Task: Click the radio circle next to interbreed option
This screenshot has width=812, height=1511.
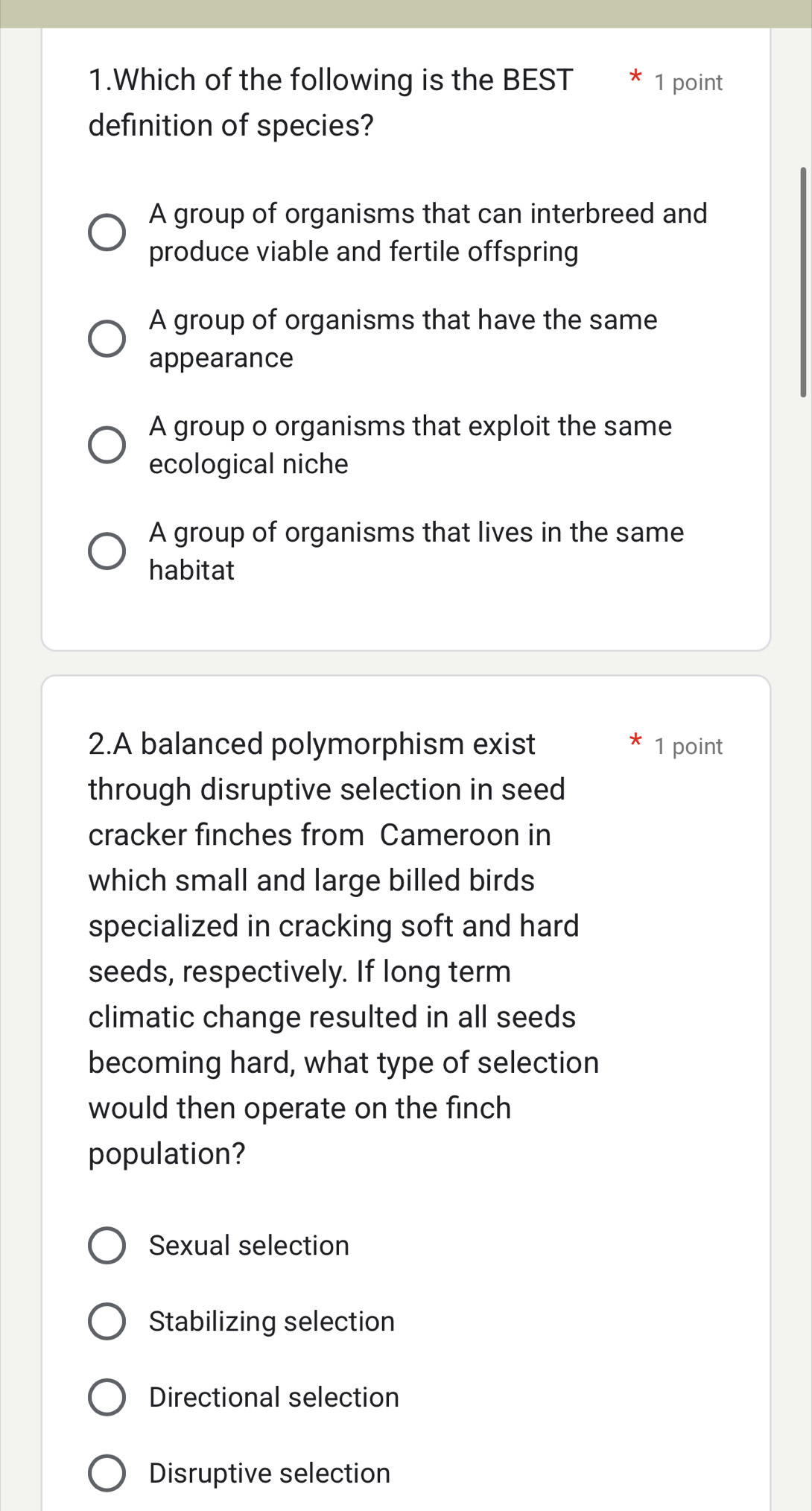Action: click(107, 232)
